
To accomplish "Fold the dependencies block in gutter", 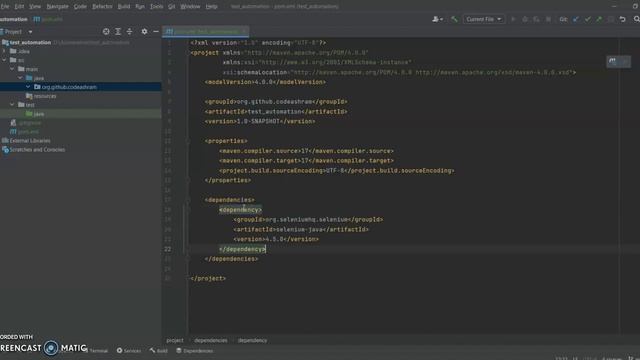I will [187, 200].
